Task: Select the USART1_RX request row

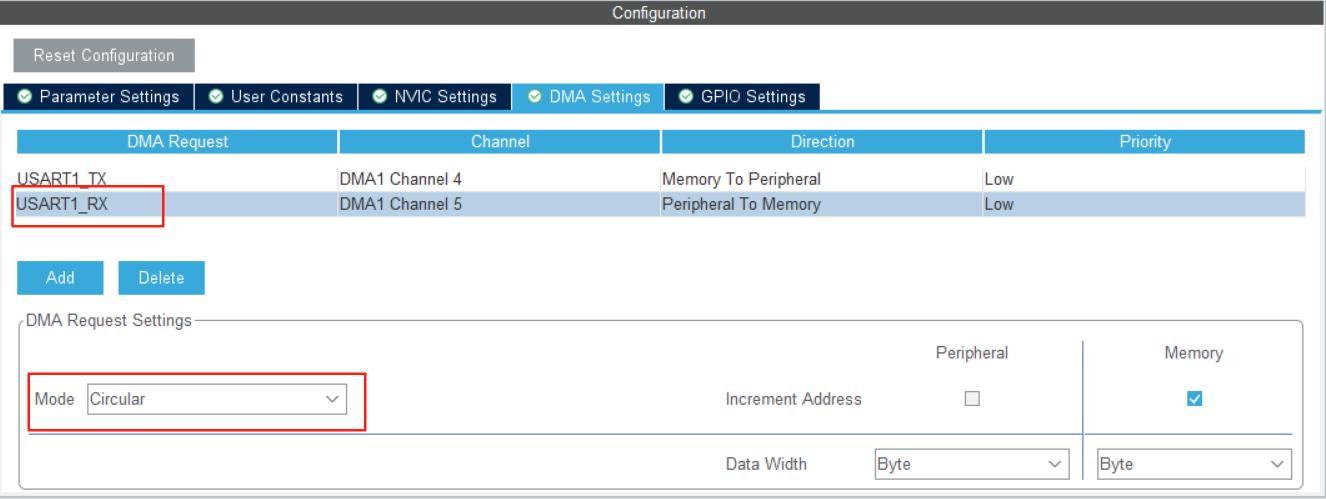Action: tap(661, 204)
